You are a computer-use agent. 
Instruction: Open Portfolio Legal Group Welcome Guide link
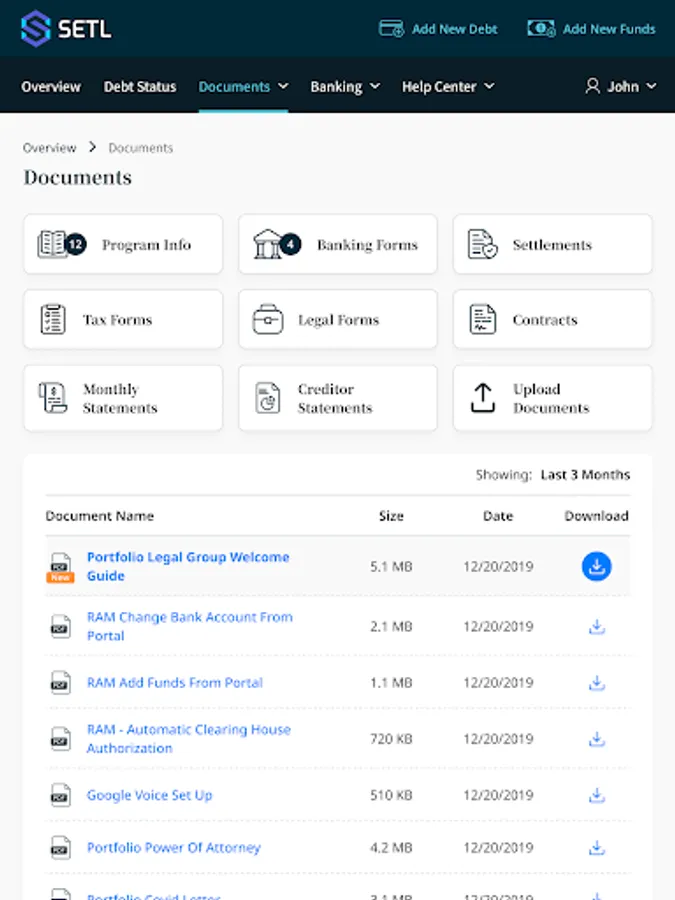click(x=188, y=567)
